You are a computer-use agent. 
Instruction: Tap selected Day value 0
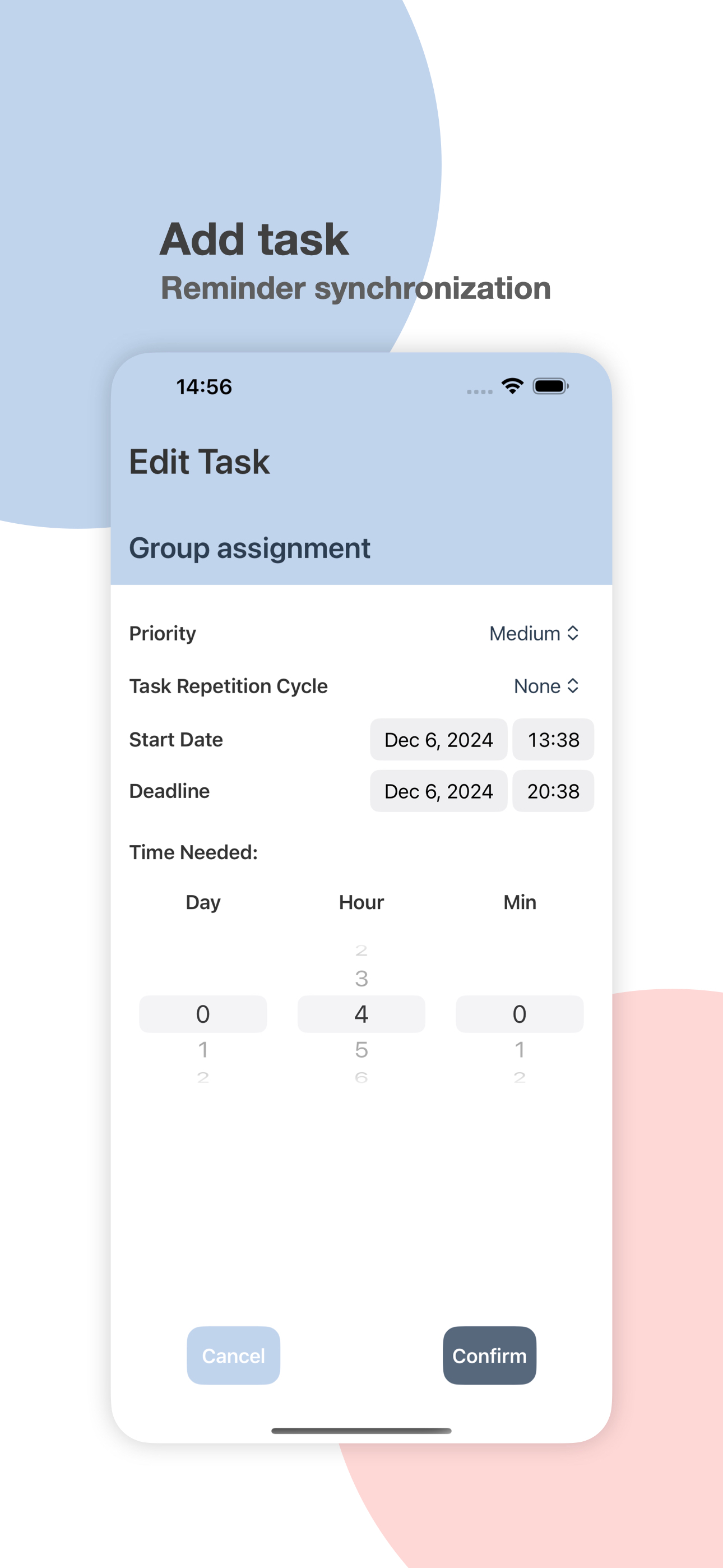pyautogui.click(x=203, y=1014)
